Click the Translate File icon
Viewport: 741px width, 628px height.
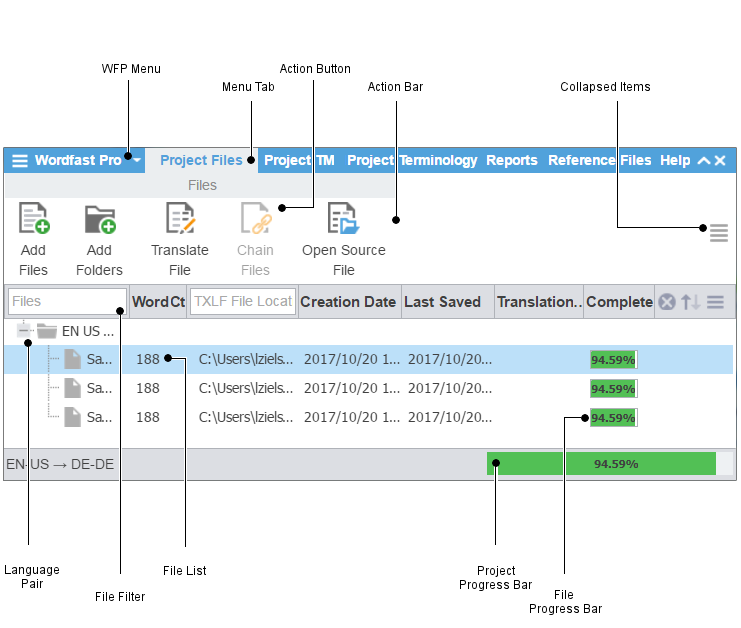[x=180, y=219]
